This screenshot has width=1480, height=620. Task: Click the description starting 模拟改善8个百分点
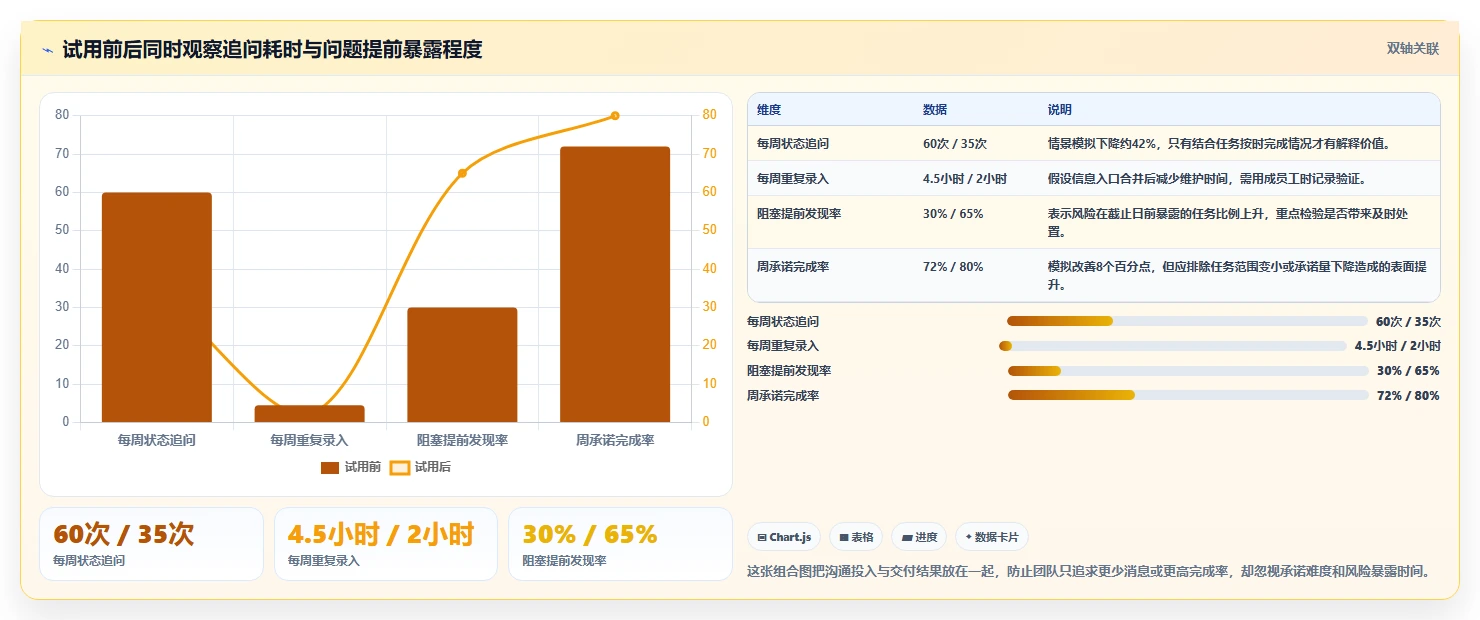1238,276
